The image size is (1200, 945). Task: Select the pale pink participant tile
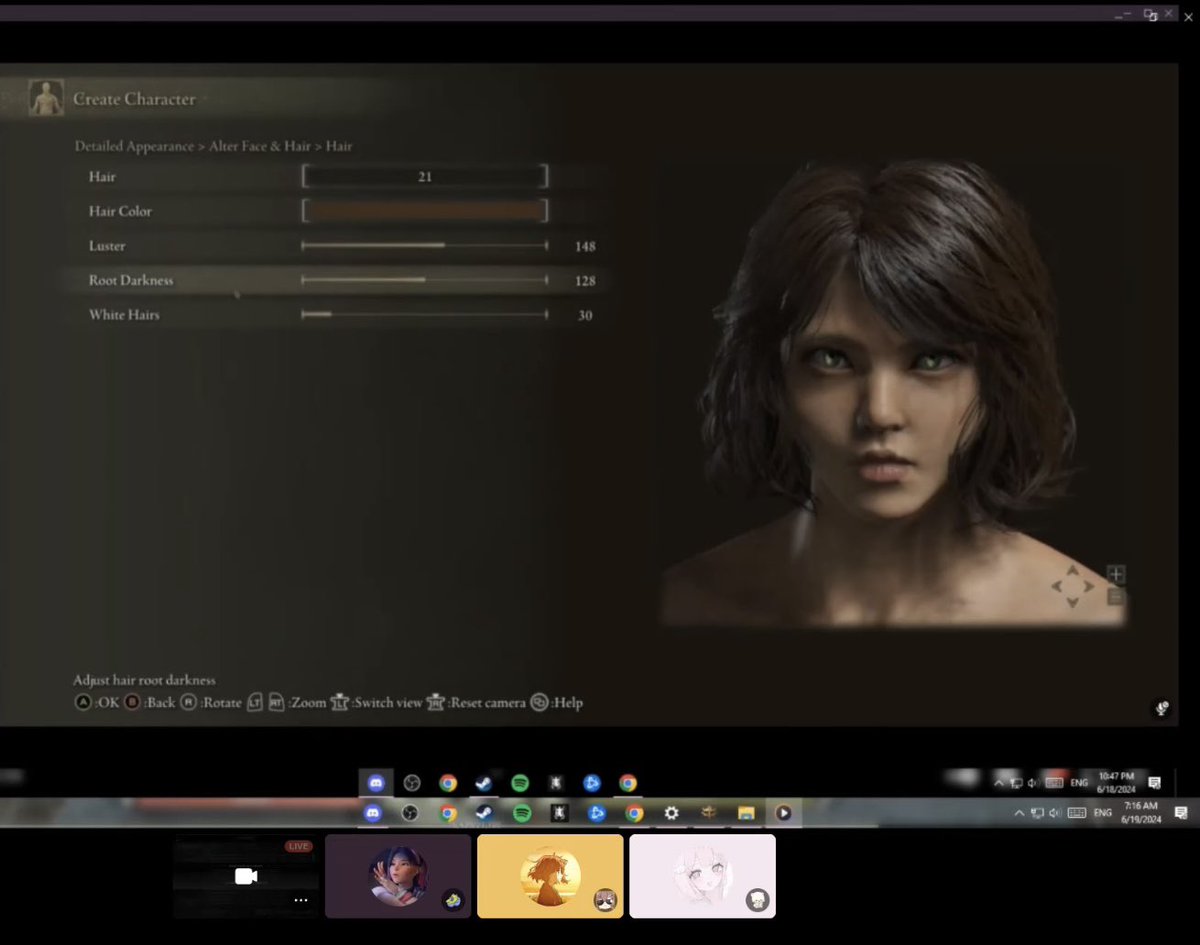(x=702, y=876)
